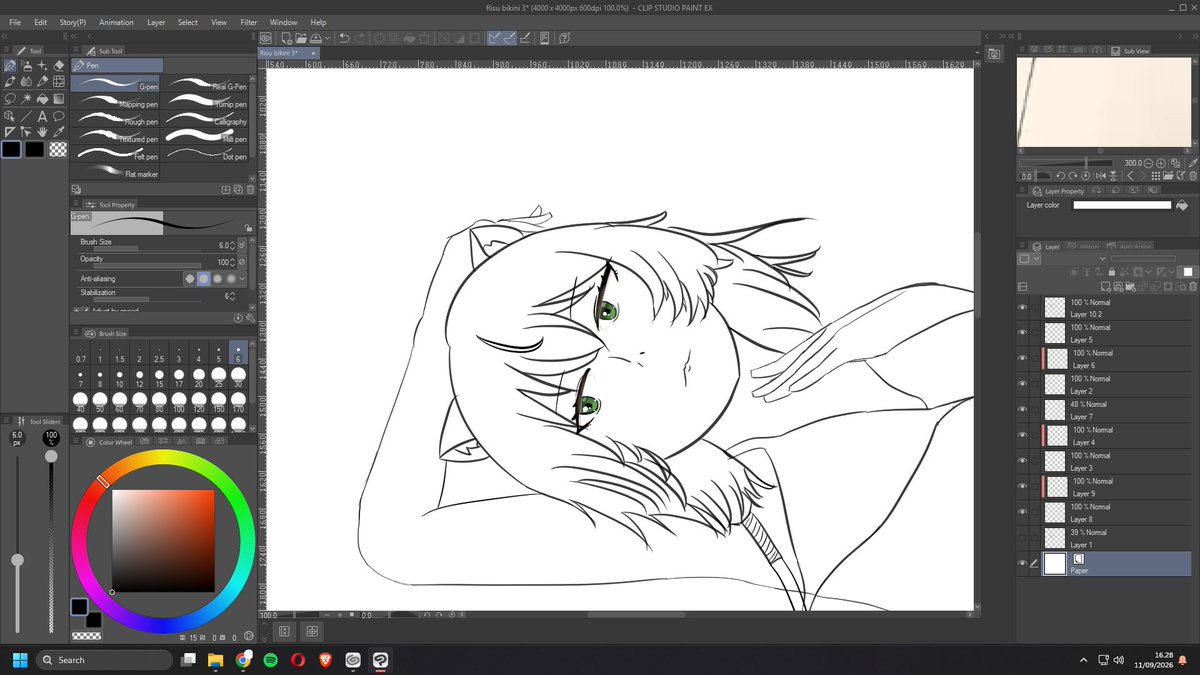This screenshot has height=675, width=1200.
Task: Hide Layer 5 with eye icon
Action: [x=1022, y=333]
